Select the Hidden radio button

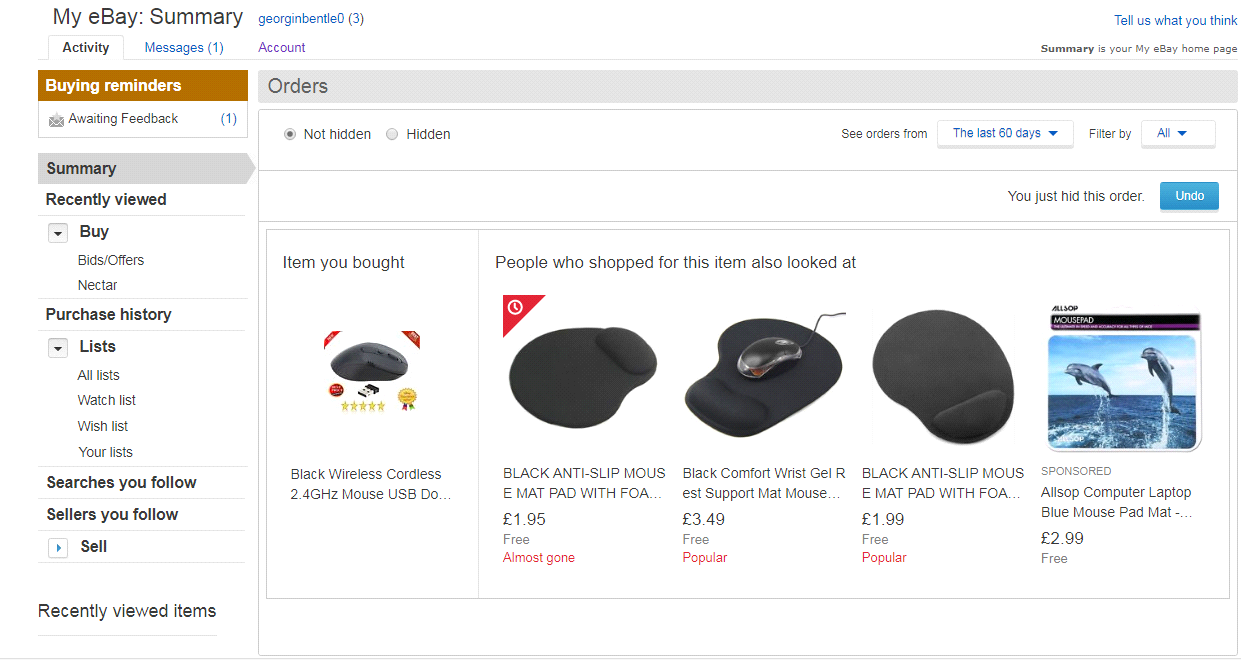click(x=392, y=134)
